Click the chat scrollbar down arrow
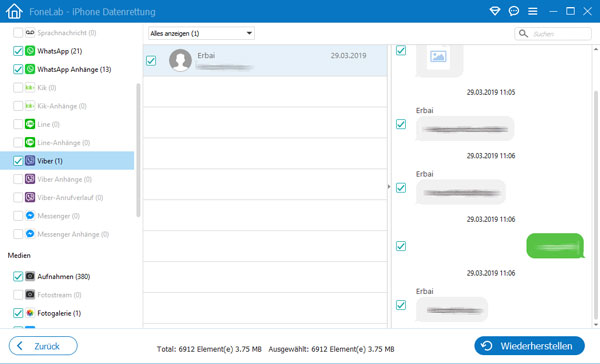The height and width of the screenshot is (364, 600). (595, 325)
